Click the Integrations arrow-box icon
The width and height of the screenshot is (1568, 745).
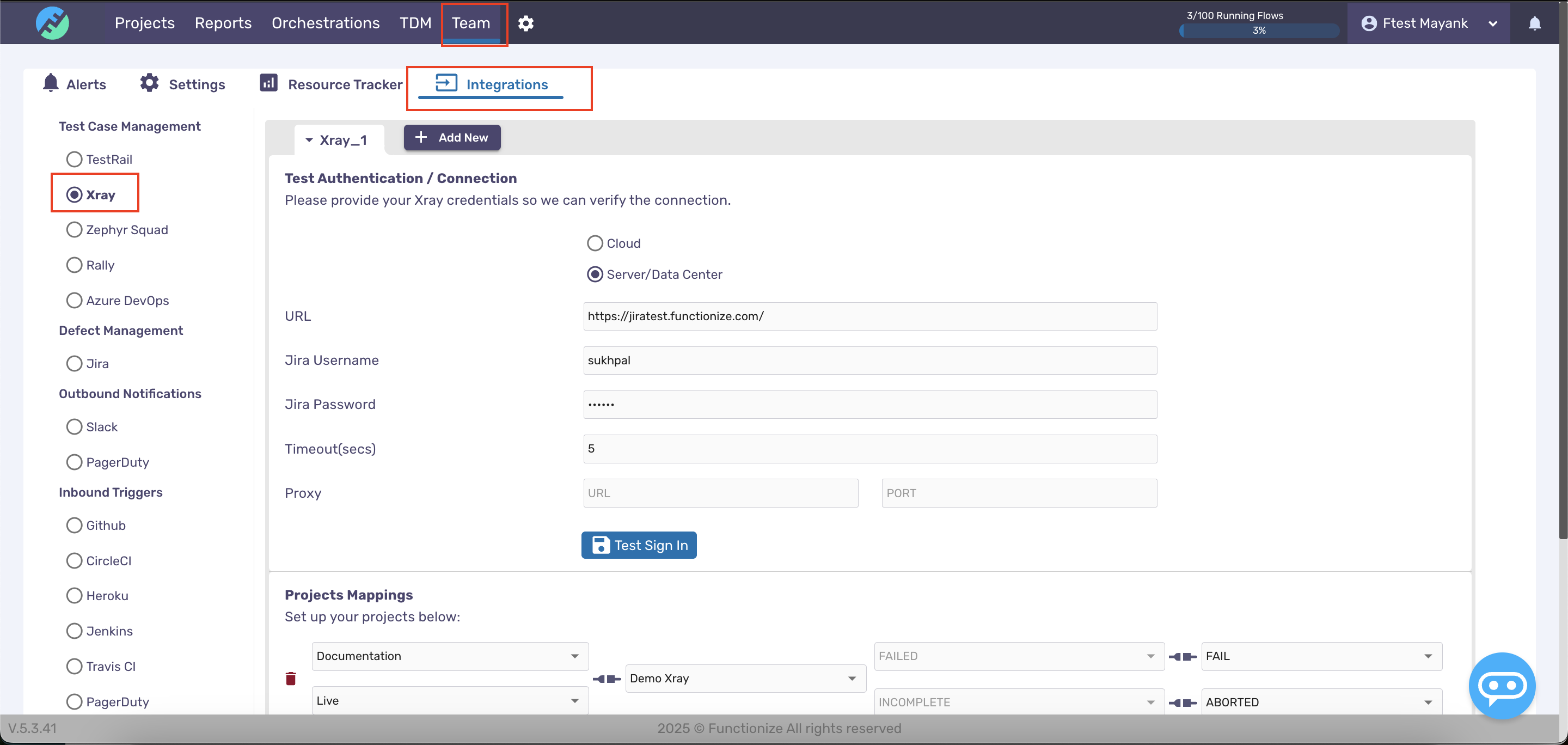click(446, 83)
